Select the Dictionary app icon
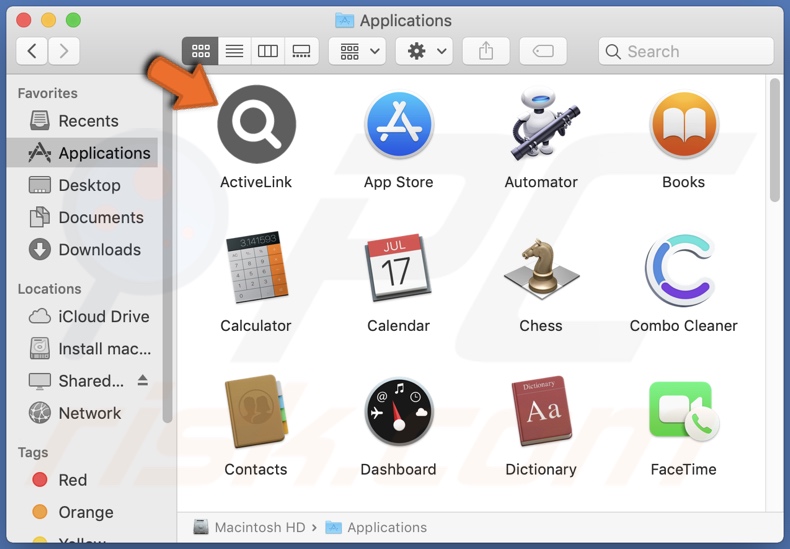The image size is (790, 549). 541,411
